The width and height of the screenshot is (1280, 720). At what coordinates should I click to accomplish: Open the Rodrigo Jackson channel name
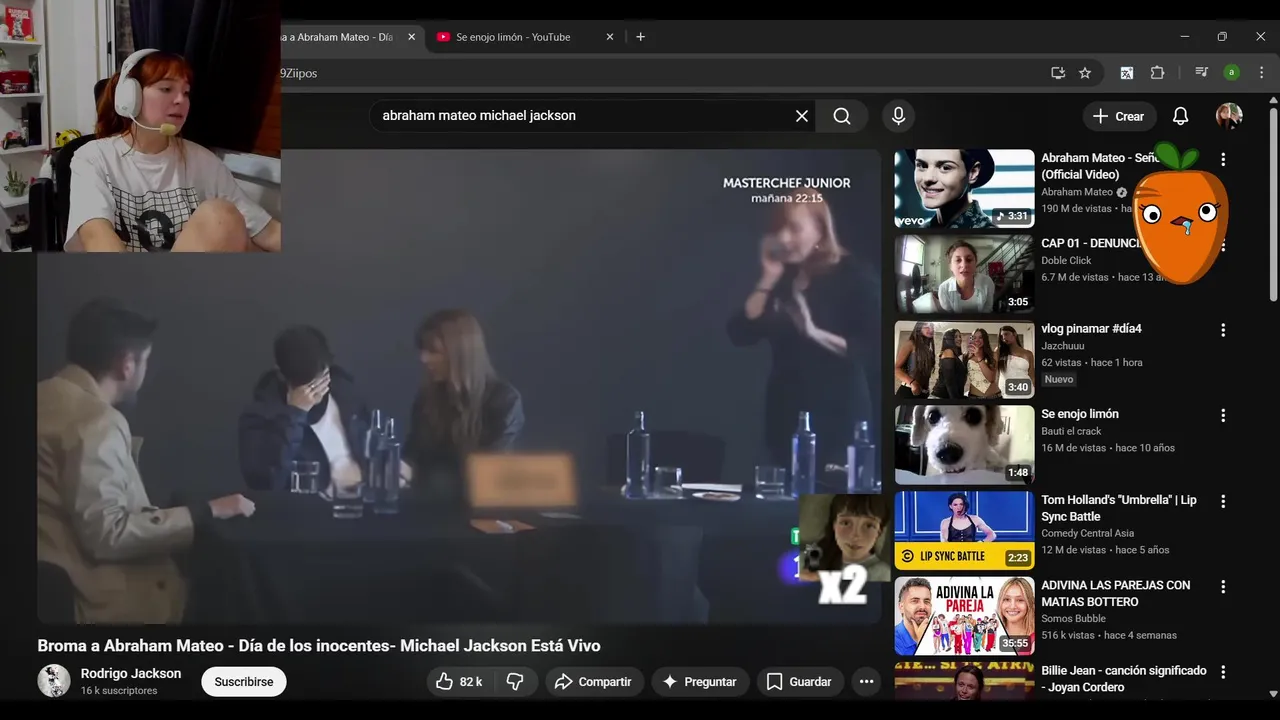click(131, 674)
